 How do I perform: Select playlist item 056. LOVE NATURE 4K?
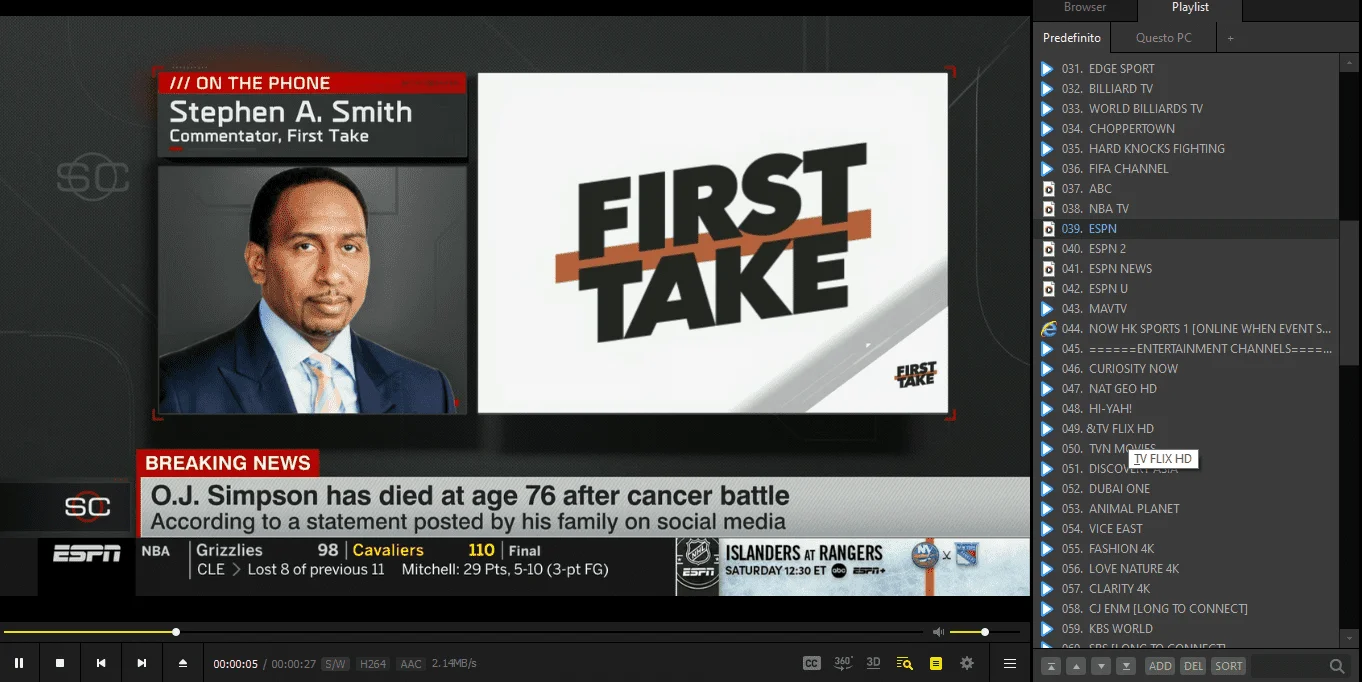click(x=1187, y=569)
